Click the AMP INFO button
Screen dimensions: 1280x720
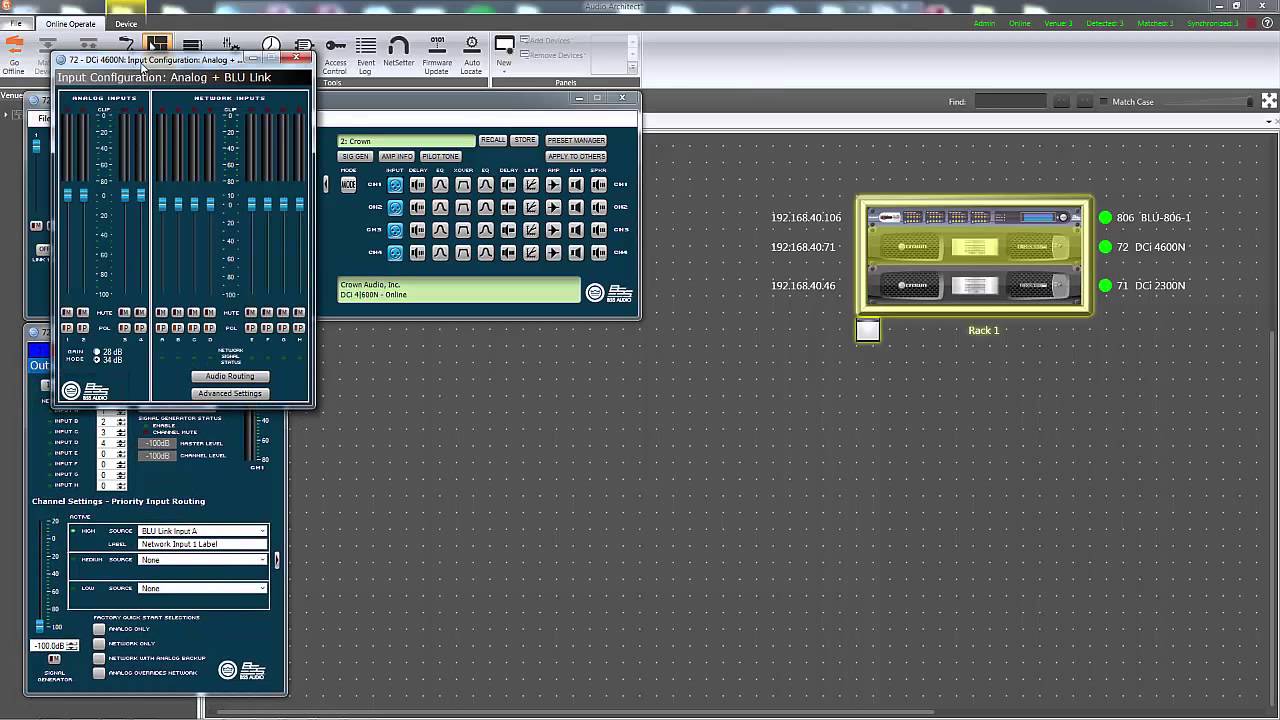click(396, 156)
